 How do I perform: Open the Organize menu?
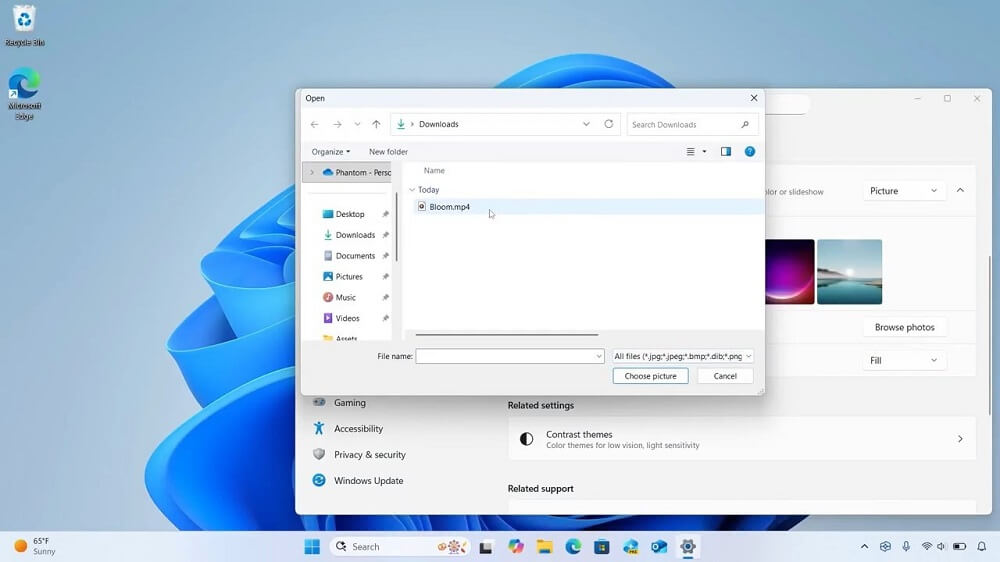tap(330, 152)
